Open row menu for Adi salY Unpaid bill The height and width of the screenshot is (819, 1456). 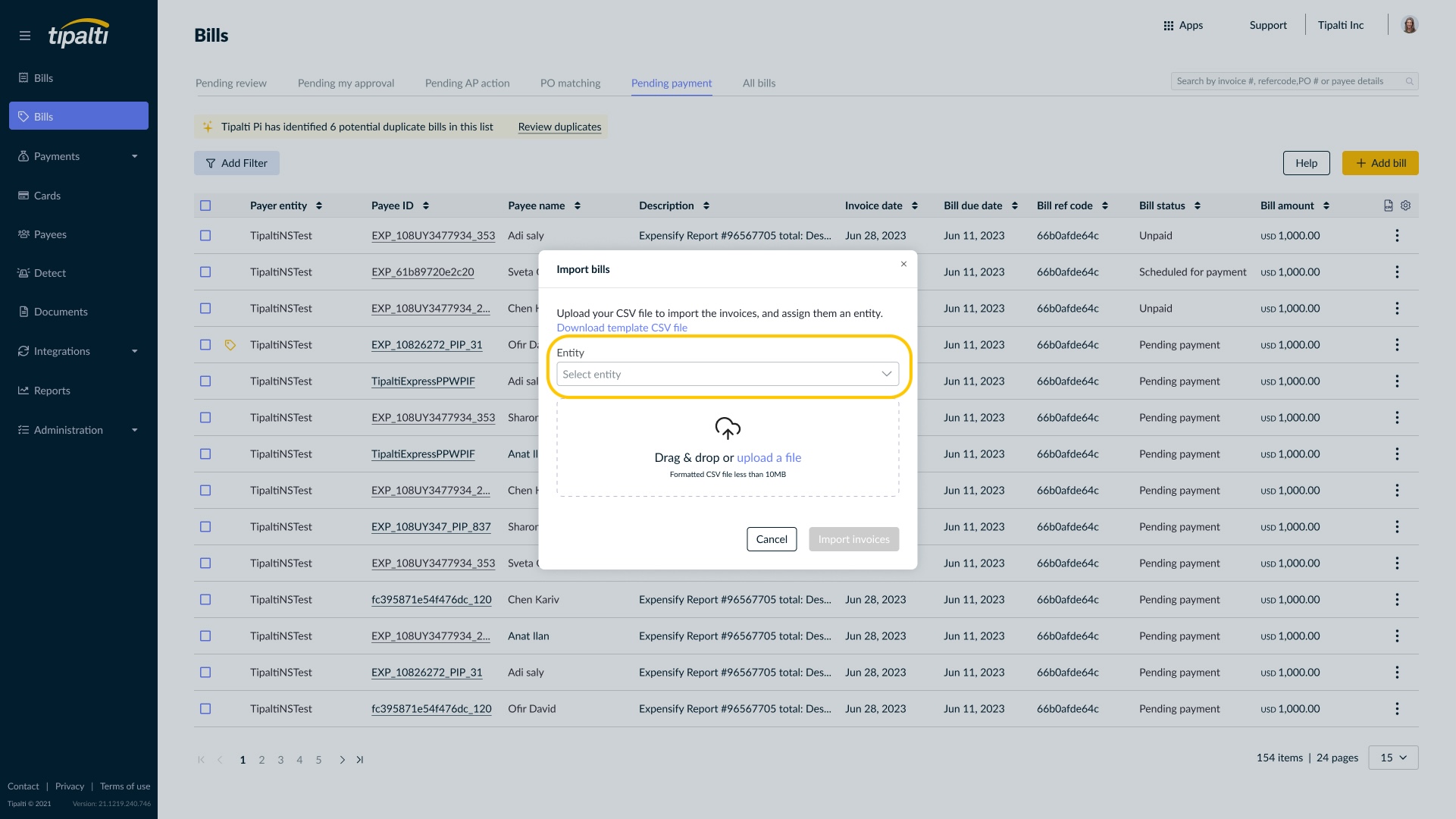[x=1397, y=236]
